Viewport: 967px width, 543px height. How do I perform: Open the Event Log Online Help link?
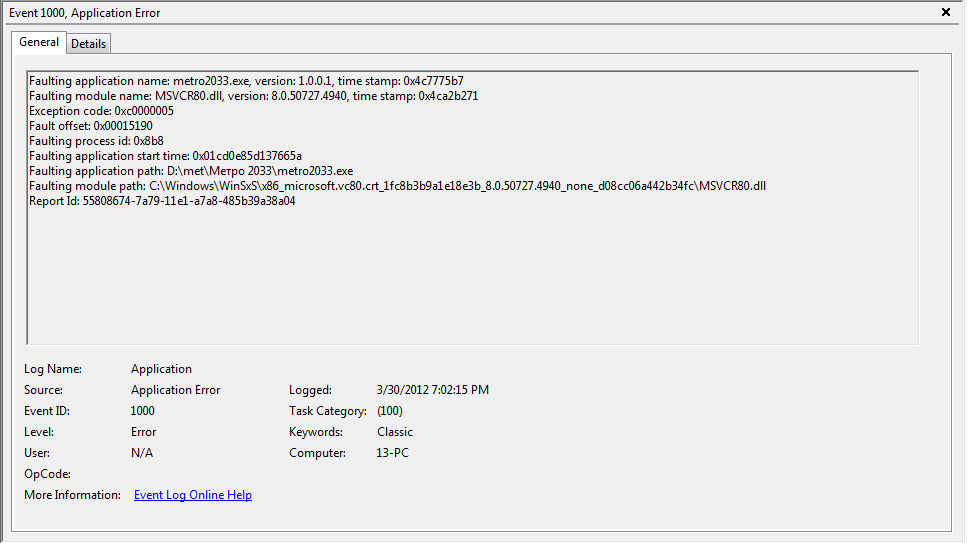192,495
